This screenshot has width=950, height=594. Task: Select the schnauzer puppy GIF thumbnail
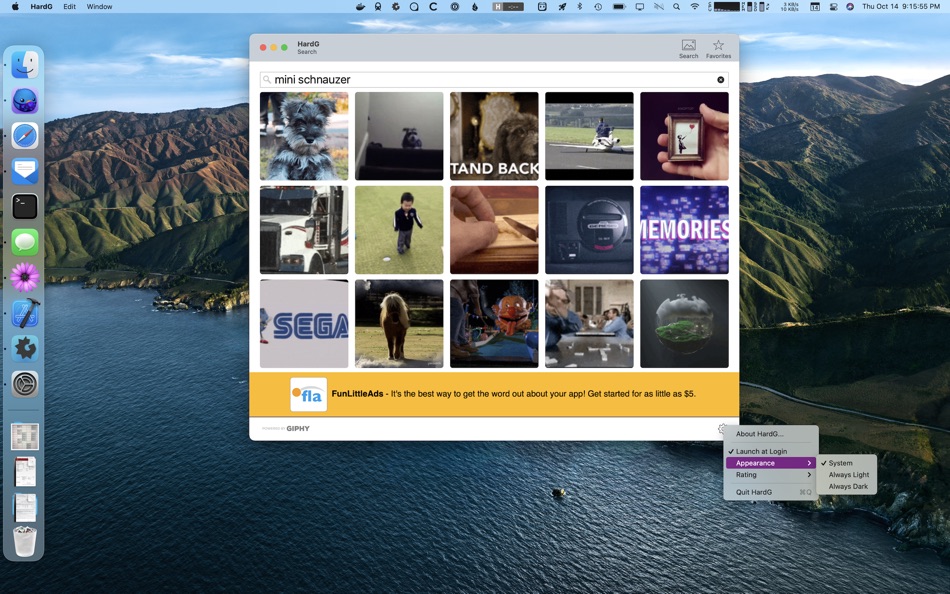304,136
